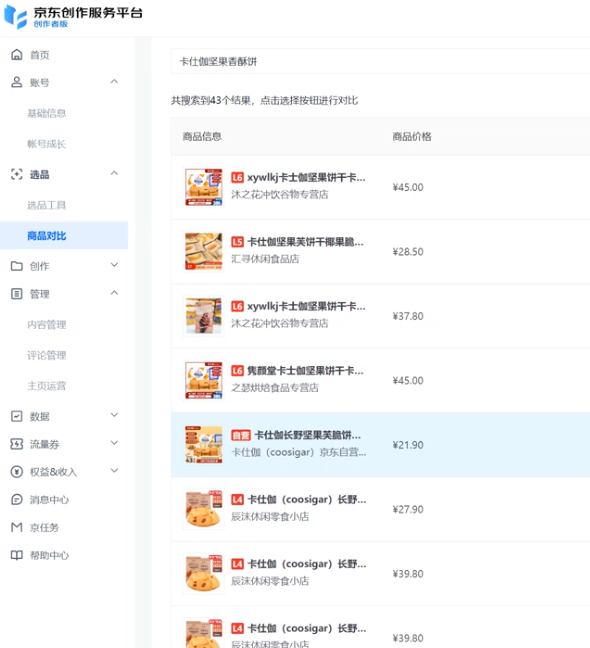Screen dimensions: 590x648
Task: Open 基础信息 under account
Action: click(x=47, y=113)
